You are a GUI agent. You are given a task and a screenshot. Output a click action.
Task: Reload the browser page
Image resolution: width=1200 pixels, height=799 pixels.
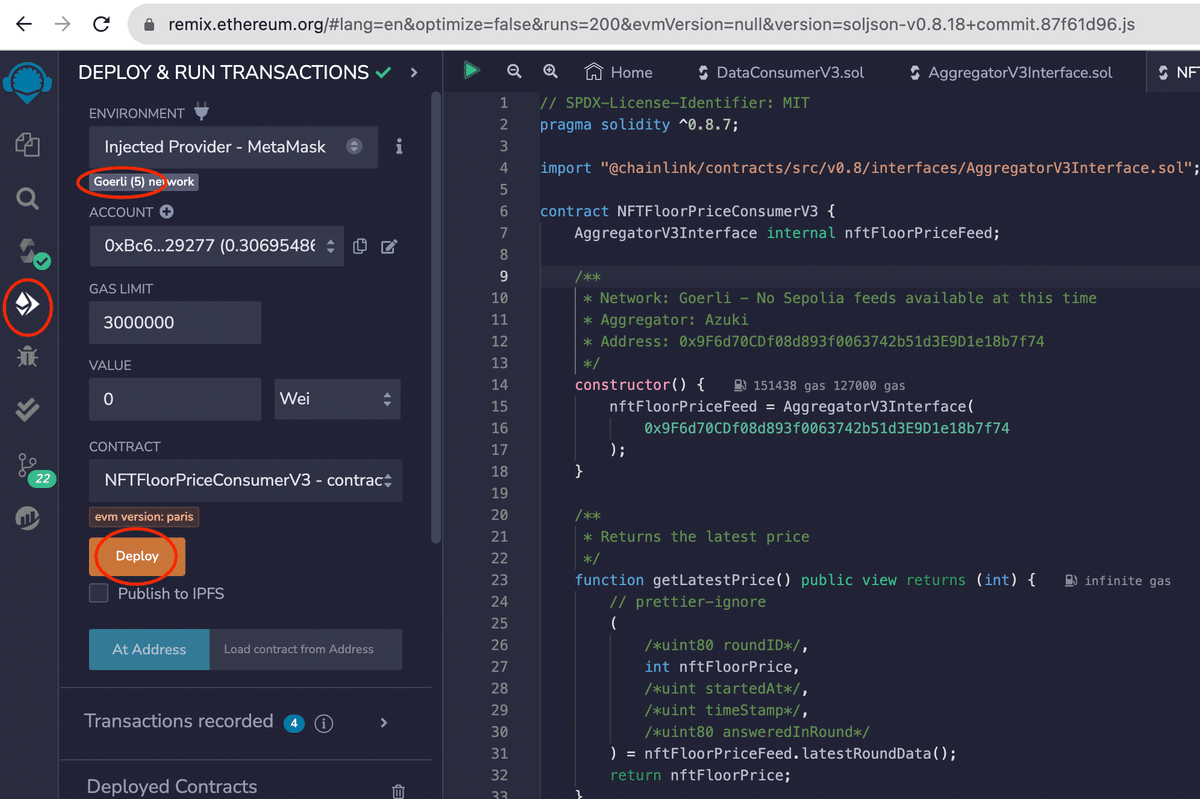pyautogui.click(x=101, y=24)
